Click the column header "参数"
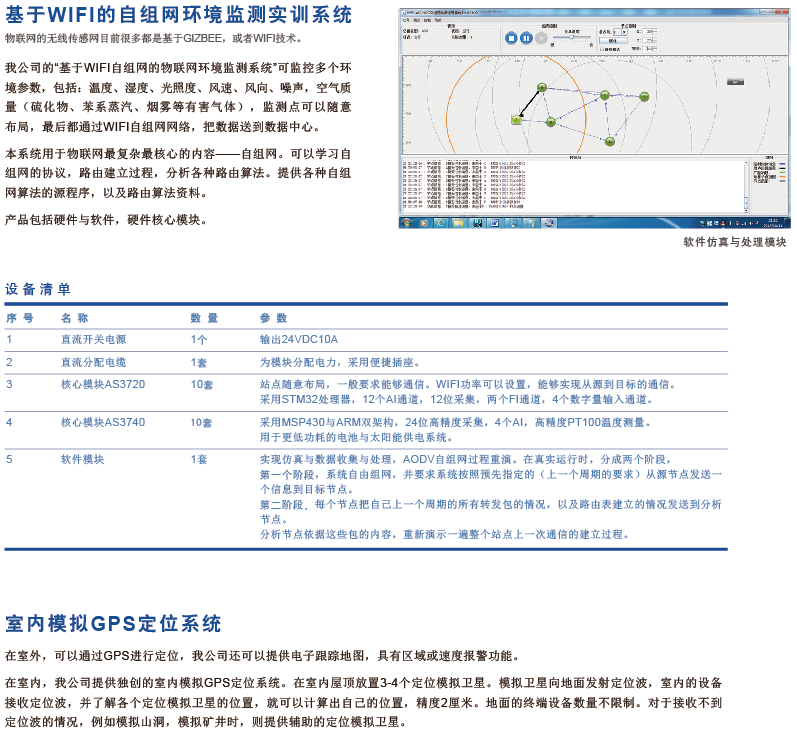The width and height of the screenshot is (797, 732). pos(273,318)
